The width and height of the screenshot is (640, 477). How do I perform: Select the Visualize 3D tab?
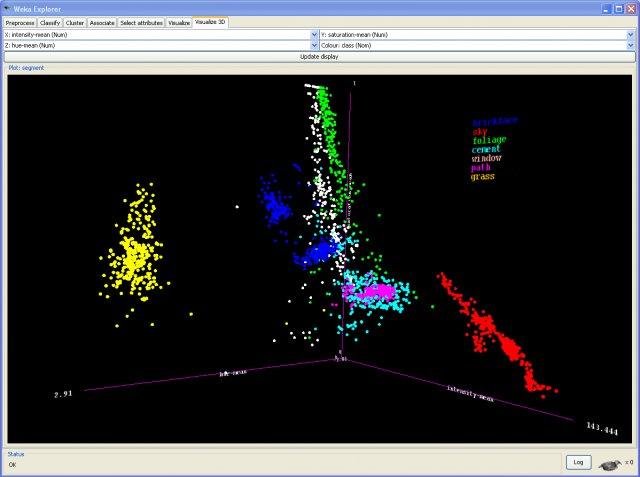[x=210, y=22]
